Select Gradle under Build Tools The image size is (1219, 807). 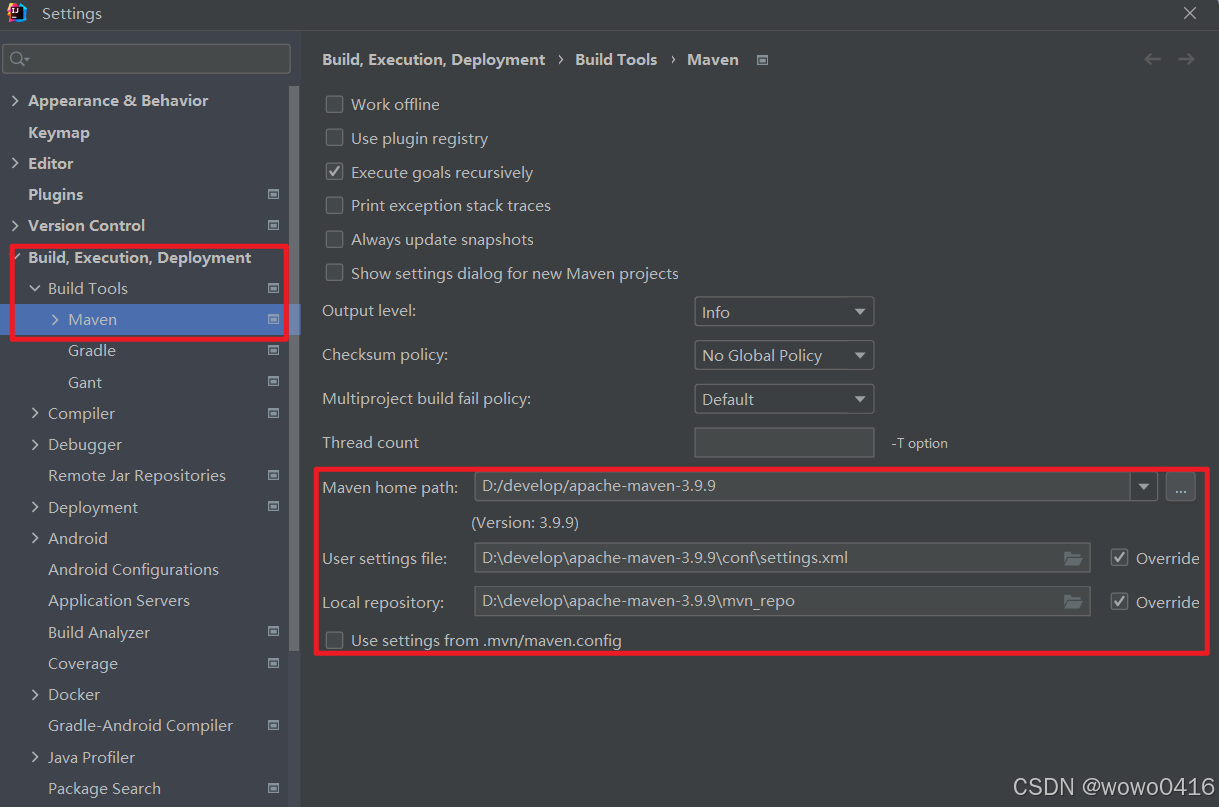(92, 350)
